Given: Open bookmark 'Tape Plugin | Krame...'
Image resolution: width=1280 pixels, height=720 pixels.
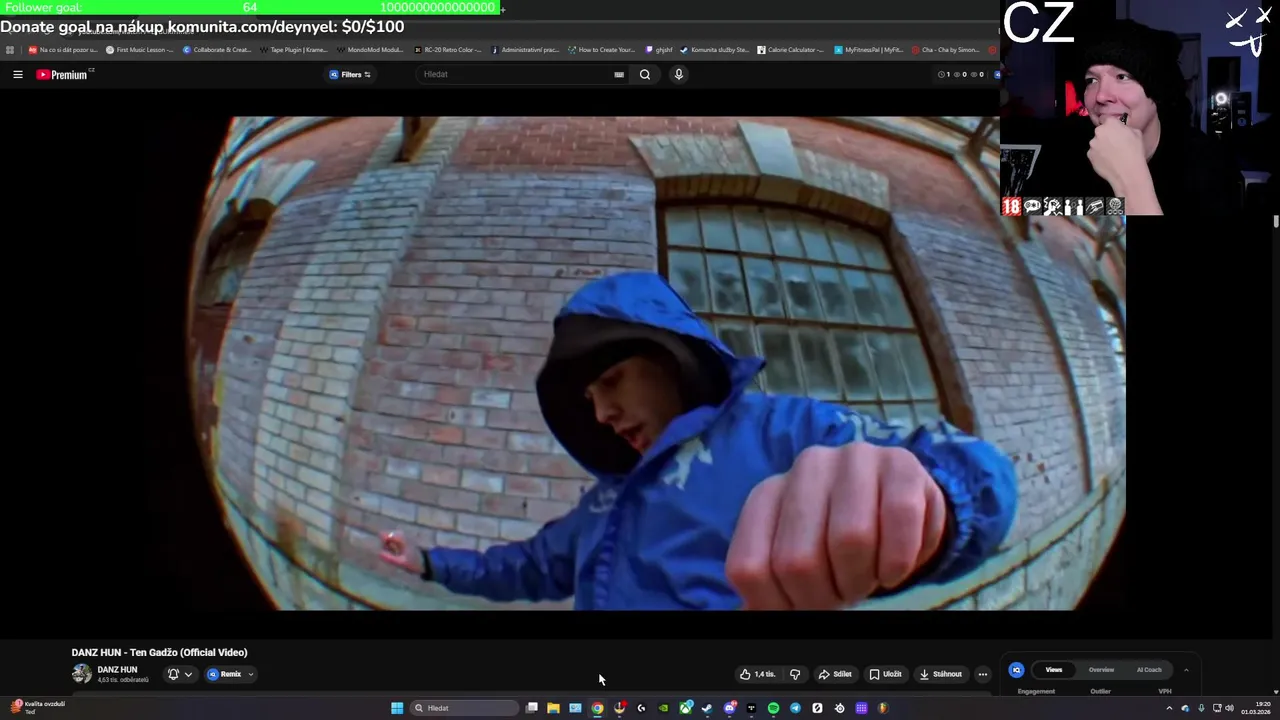Looking at the screenshot, I should pos(294,49).
